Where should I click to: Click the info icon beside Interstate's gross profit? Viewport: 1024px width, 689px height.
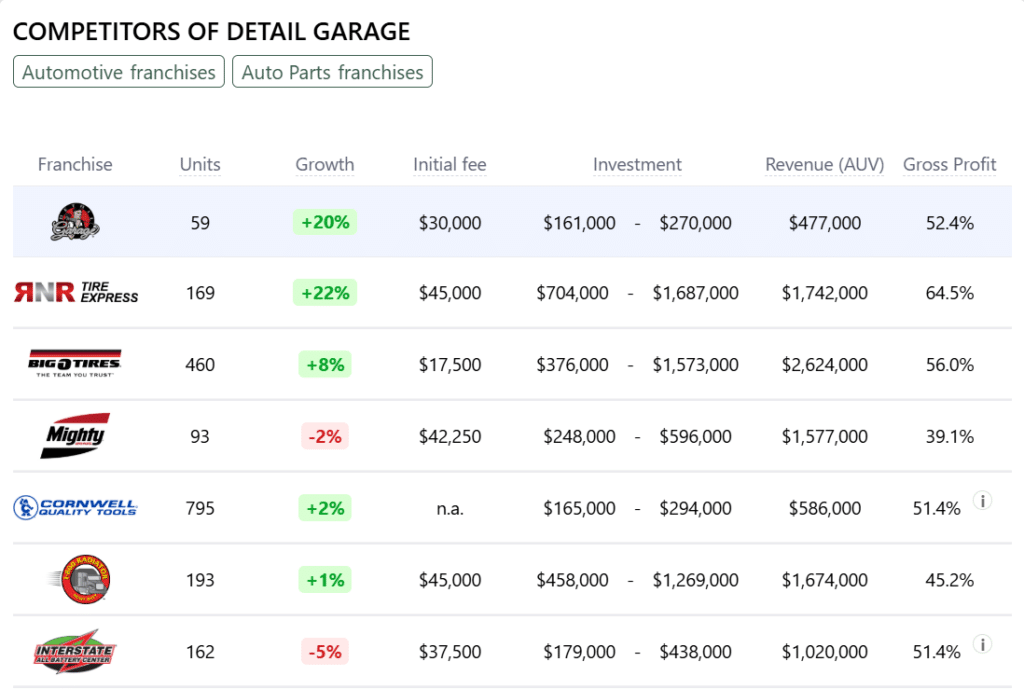coord(982,645)
